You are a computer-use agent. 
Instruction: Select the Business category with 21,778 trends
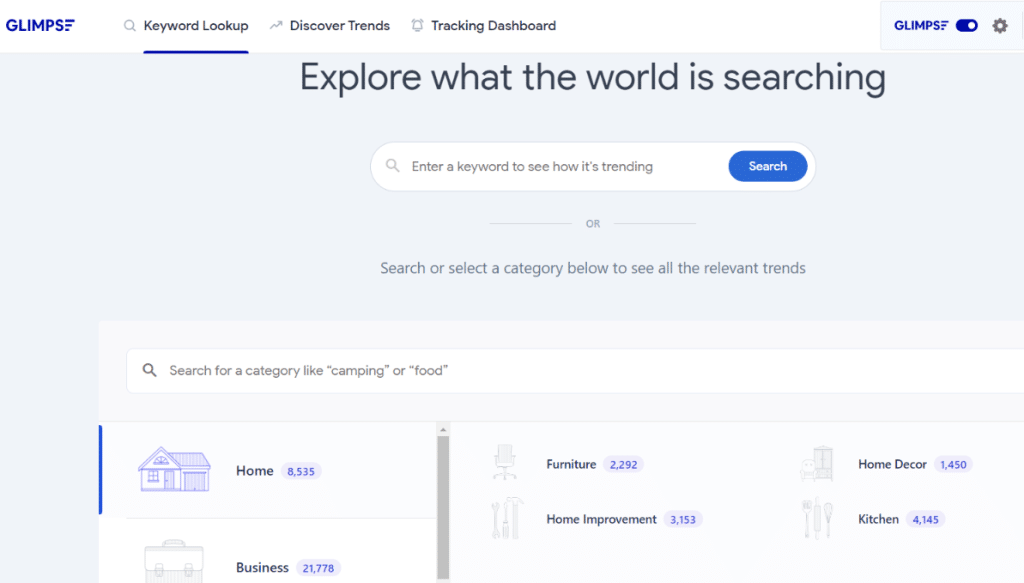point(262,567)
